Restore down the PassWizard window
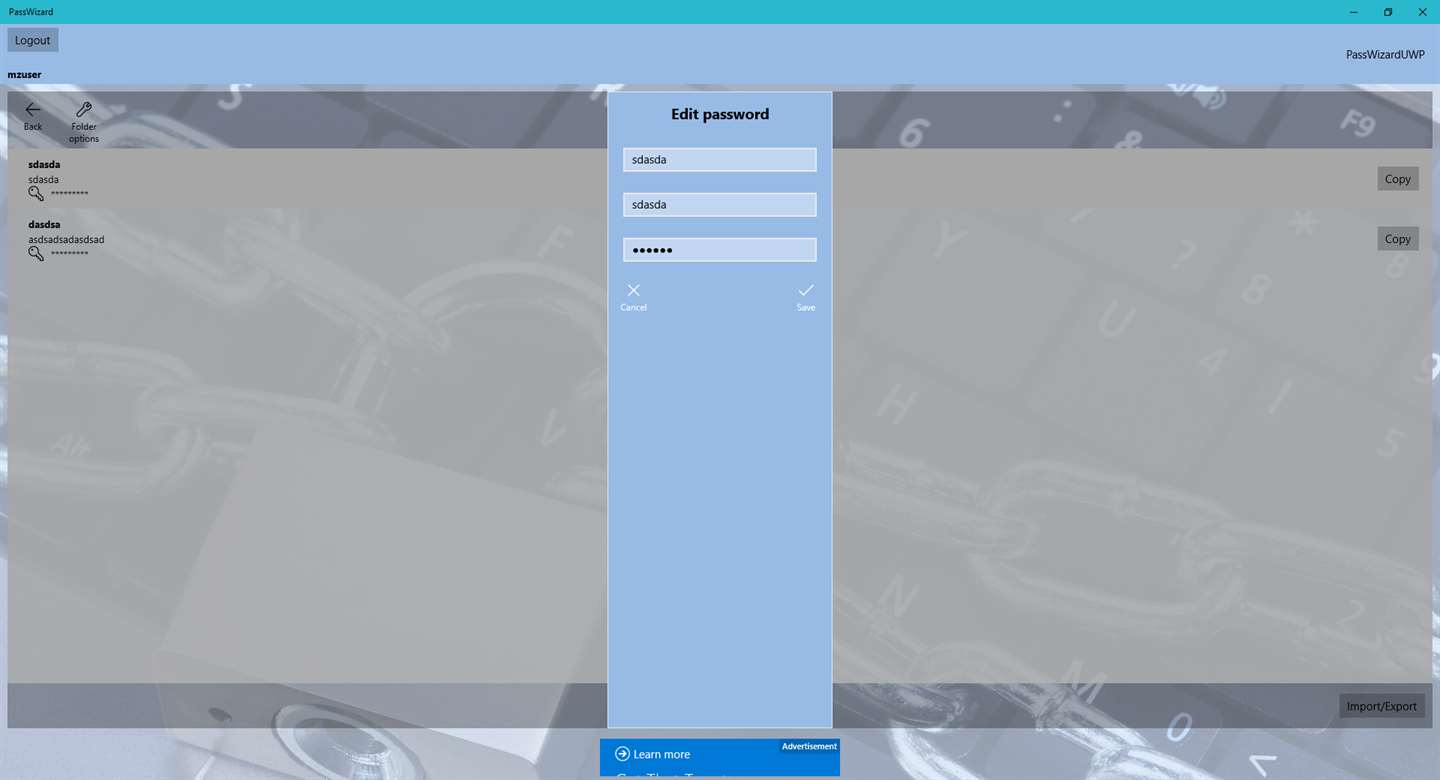 tap(1388, 12)
